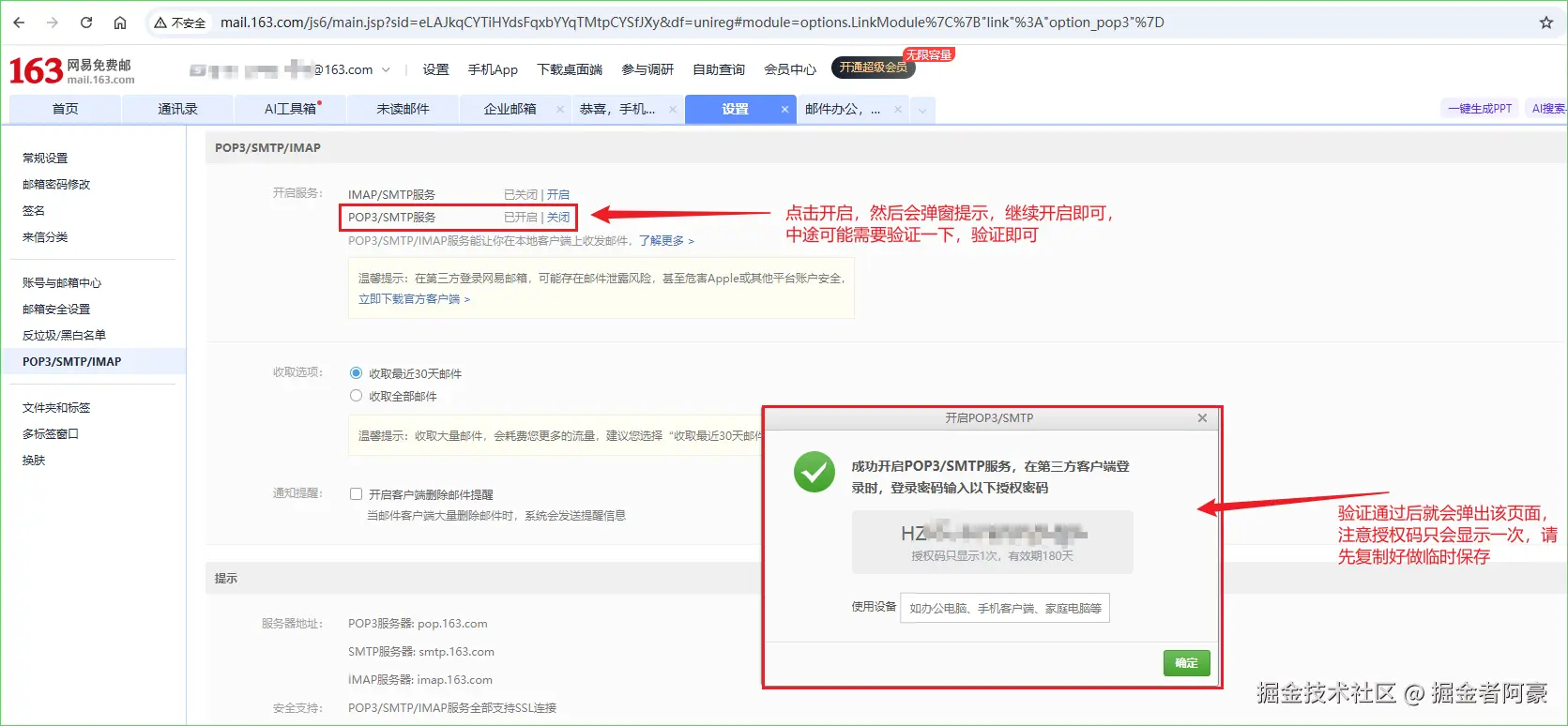Image resolution: width=1568 pixels, height=726 pixels.
Task: Click the 使用设备 input field
Action: pos(1005,608)
